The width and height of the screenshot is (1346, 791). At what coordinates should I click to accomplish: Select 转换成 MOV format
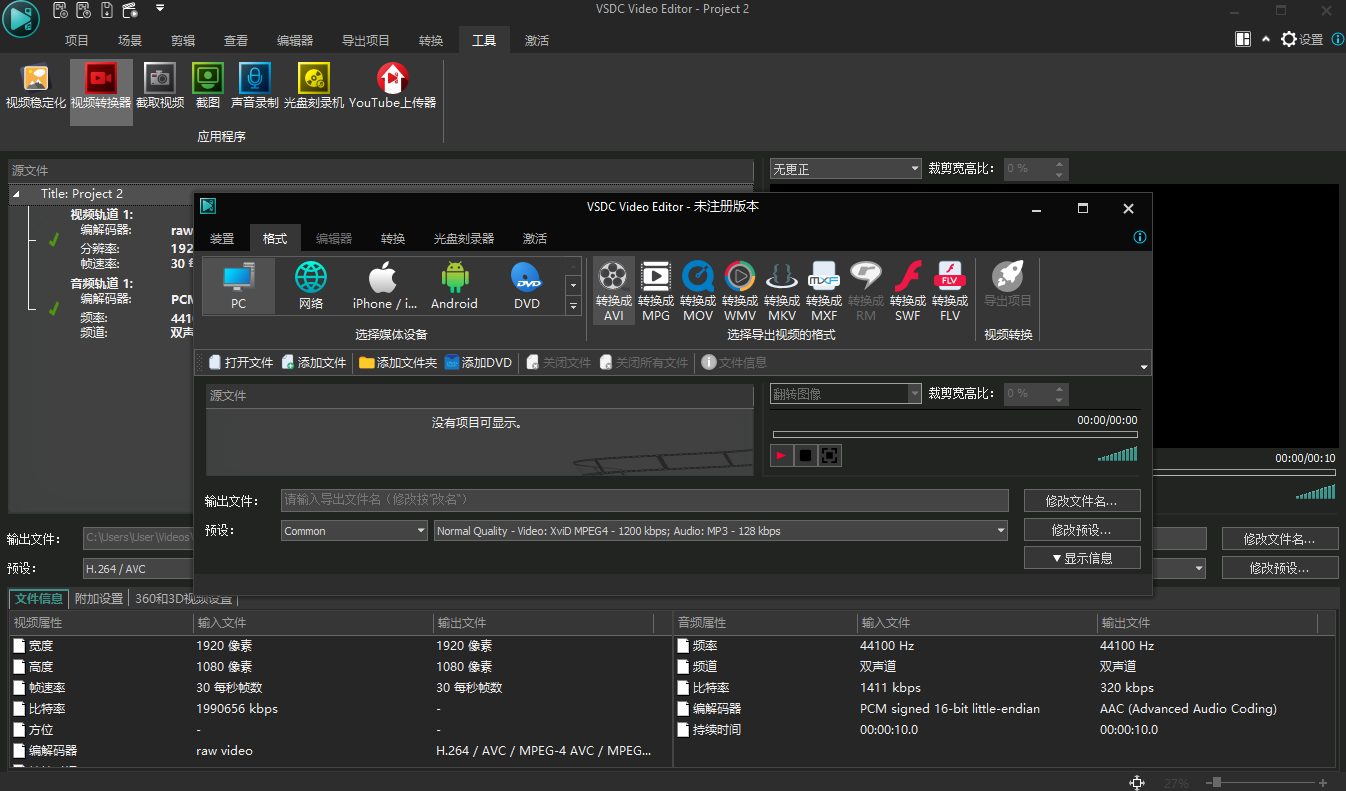pyautogui.click(x=698, y=291)
